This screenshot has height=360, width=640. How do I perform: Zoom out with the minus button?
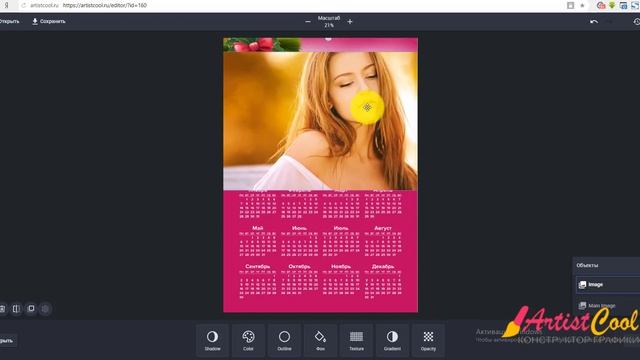pos(308,22)
